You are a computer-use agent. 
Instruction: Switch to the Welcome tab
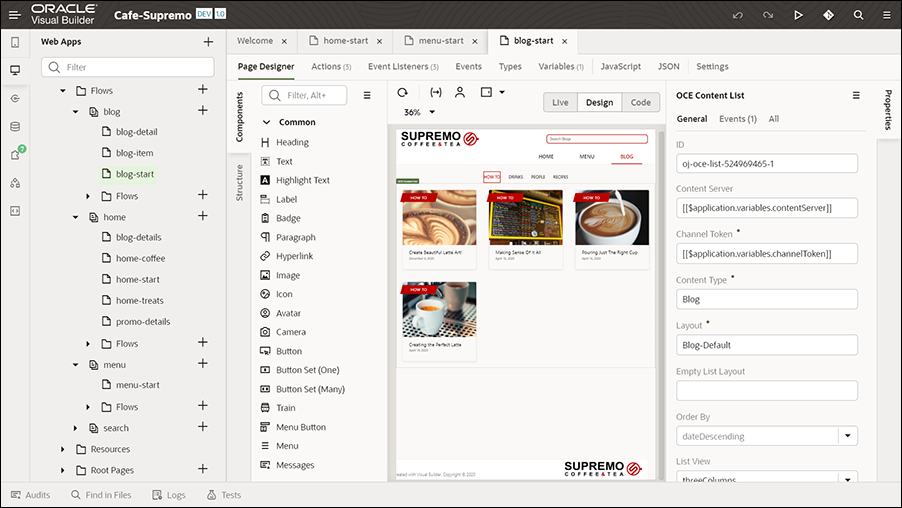click(255, 41)
